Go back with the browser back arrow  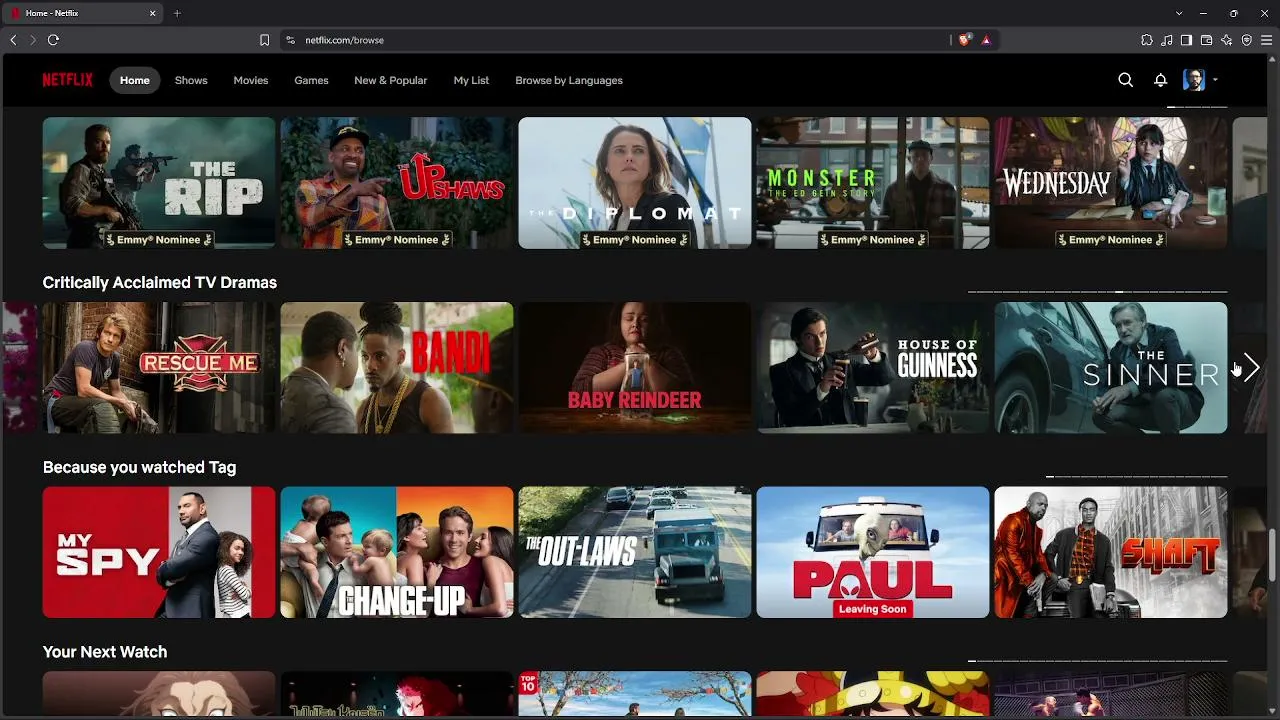[13, 40]
